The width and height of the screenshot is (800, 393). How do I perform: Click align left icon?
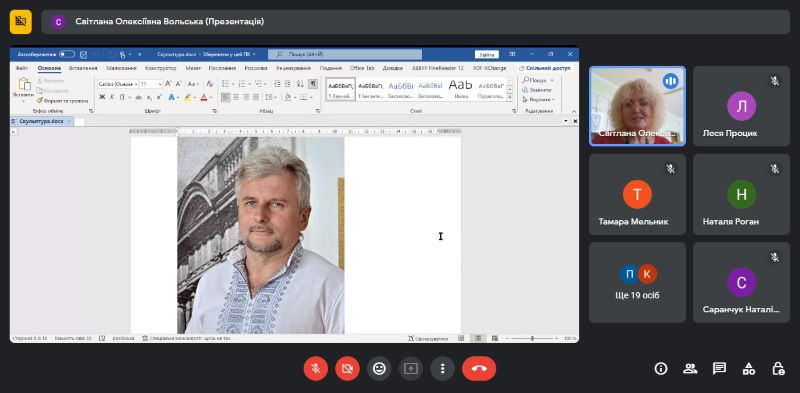coord(226,97)
